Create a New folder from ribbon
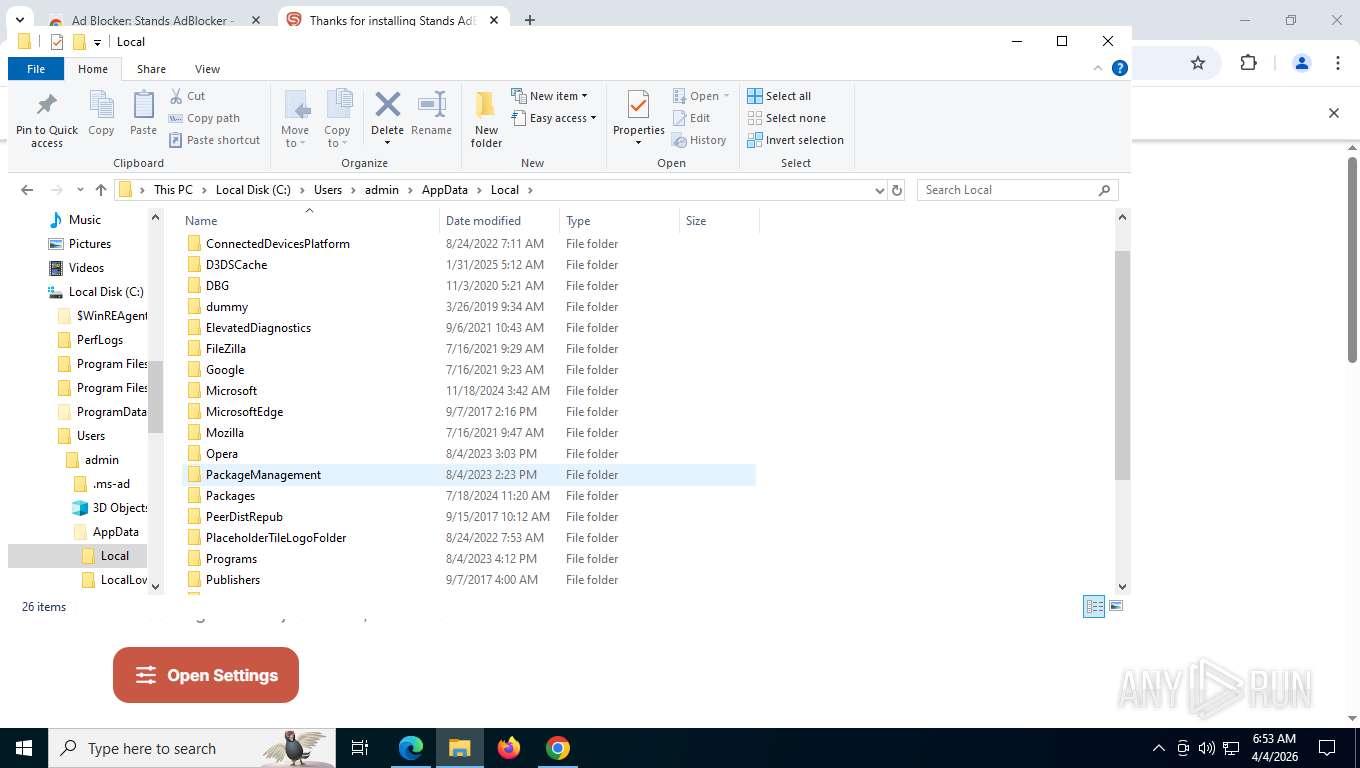 (x=486, y=119)
